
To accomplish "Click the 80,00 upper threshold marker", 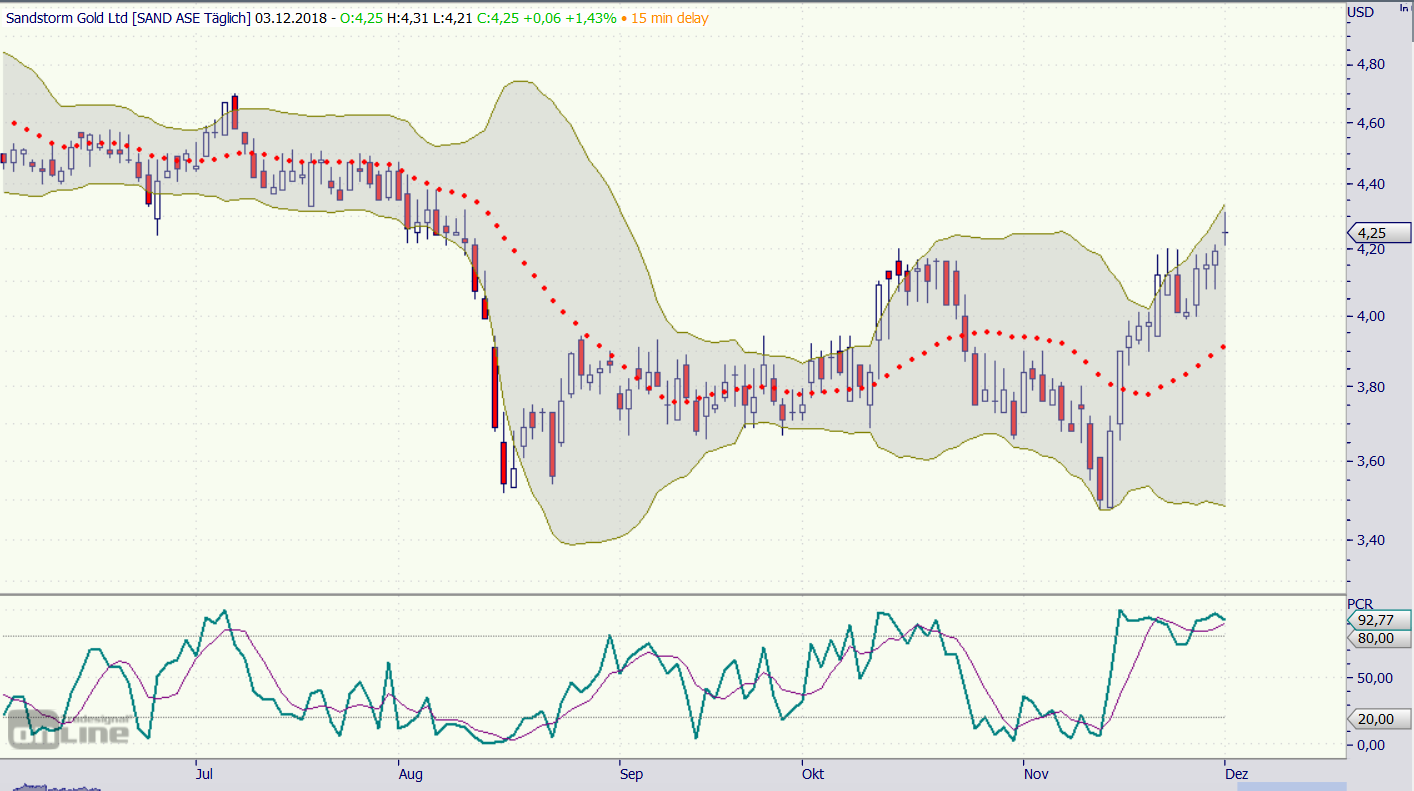I will (1381, 637).
